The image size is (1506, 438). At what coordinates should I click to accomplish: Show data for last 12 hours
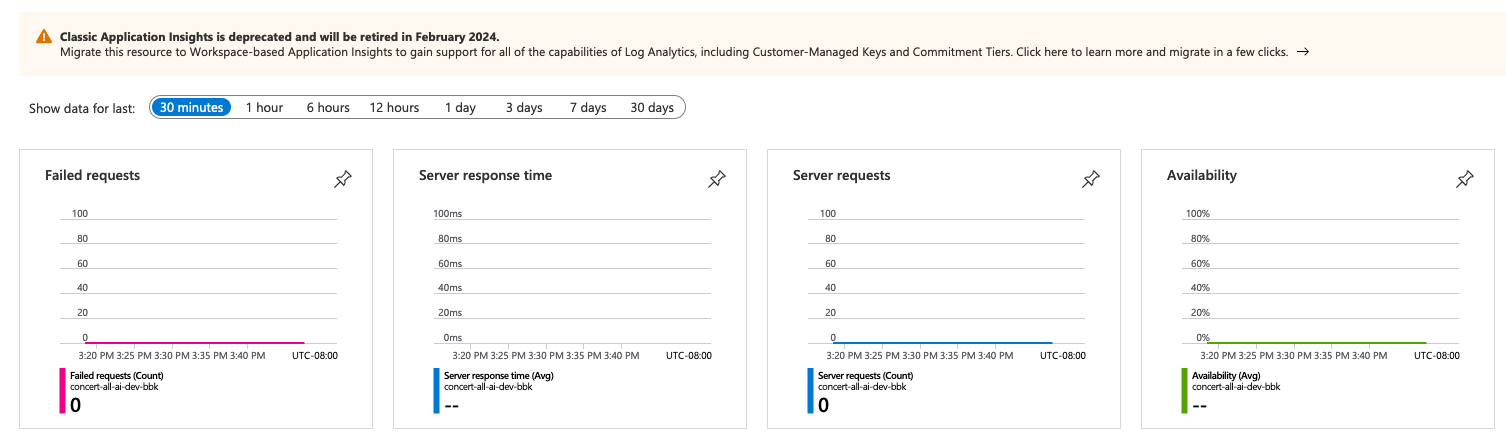394,108
